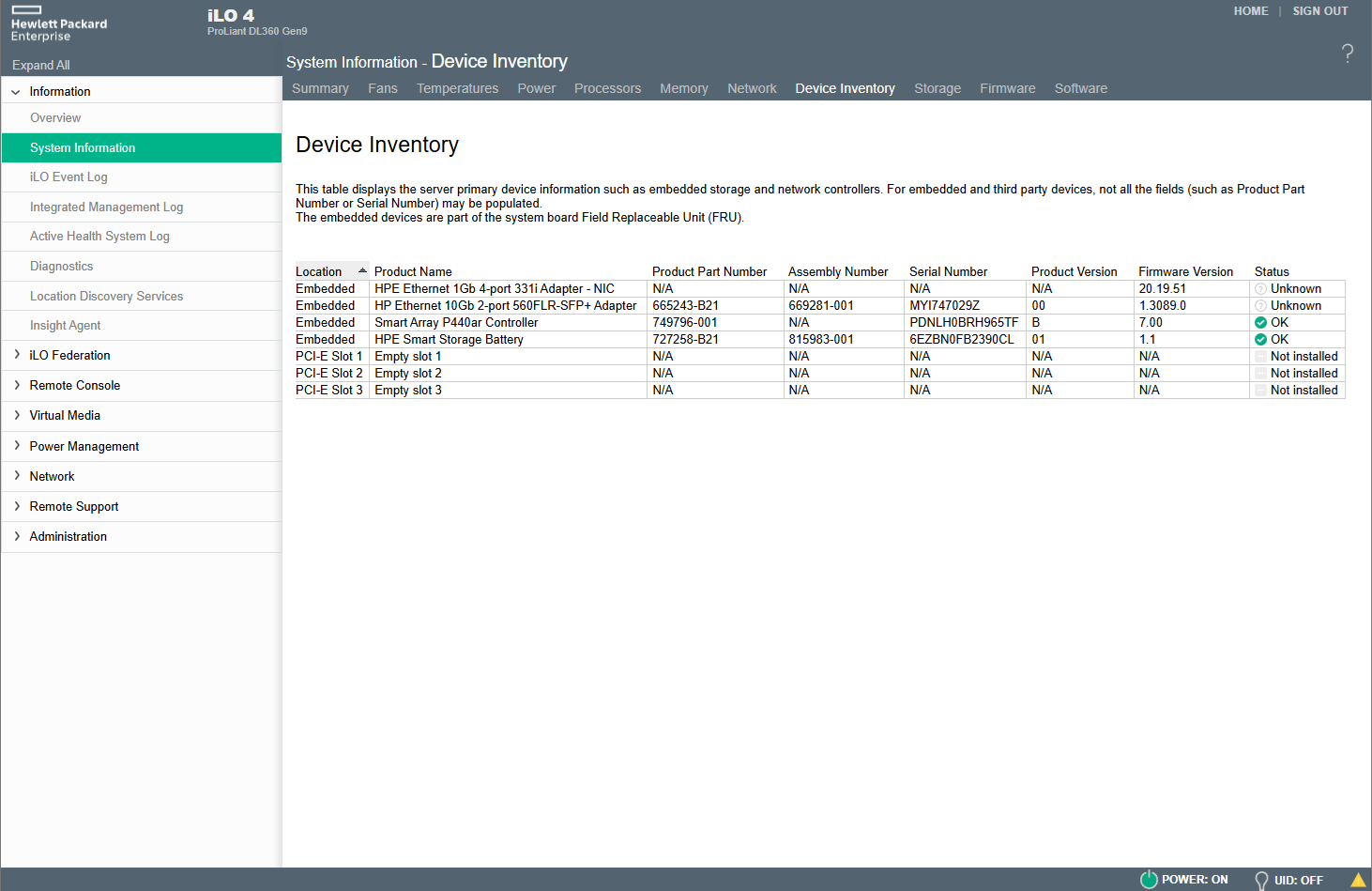Viewport: 1372px width, 891px height.
Task: Switch to the Storage tab
Action: [938, 88]
